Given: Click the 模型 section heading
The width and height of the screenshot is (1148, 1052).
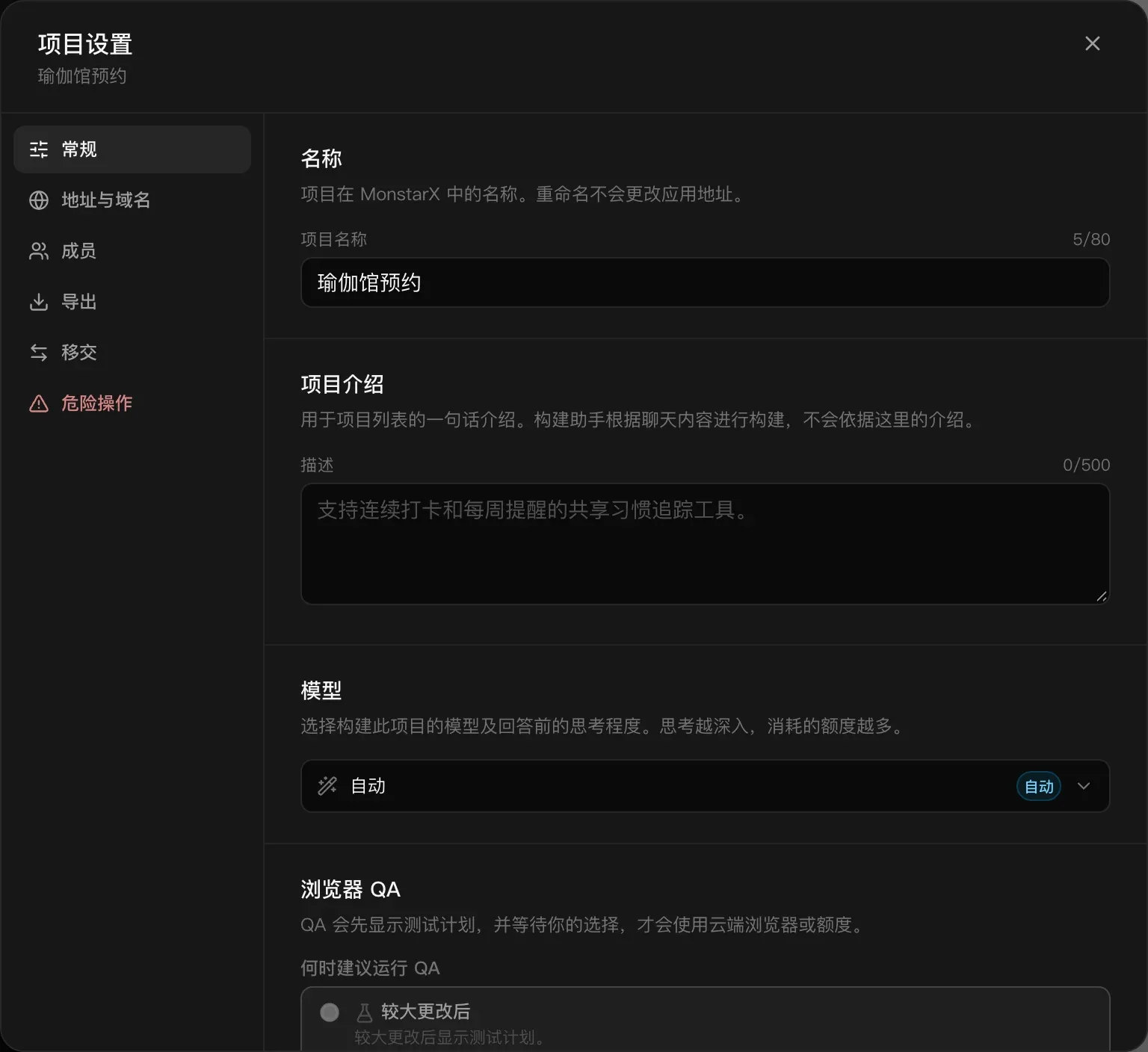Looking at the screenshot, I should click(321, 690).
